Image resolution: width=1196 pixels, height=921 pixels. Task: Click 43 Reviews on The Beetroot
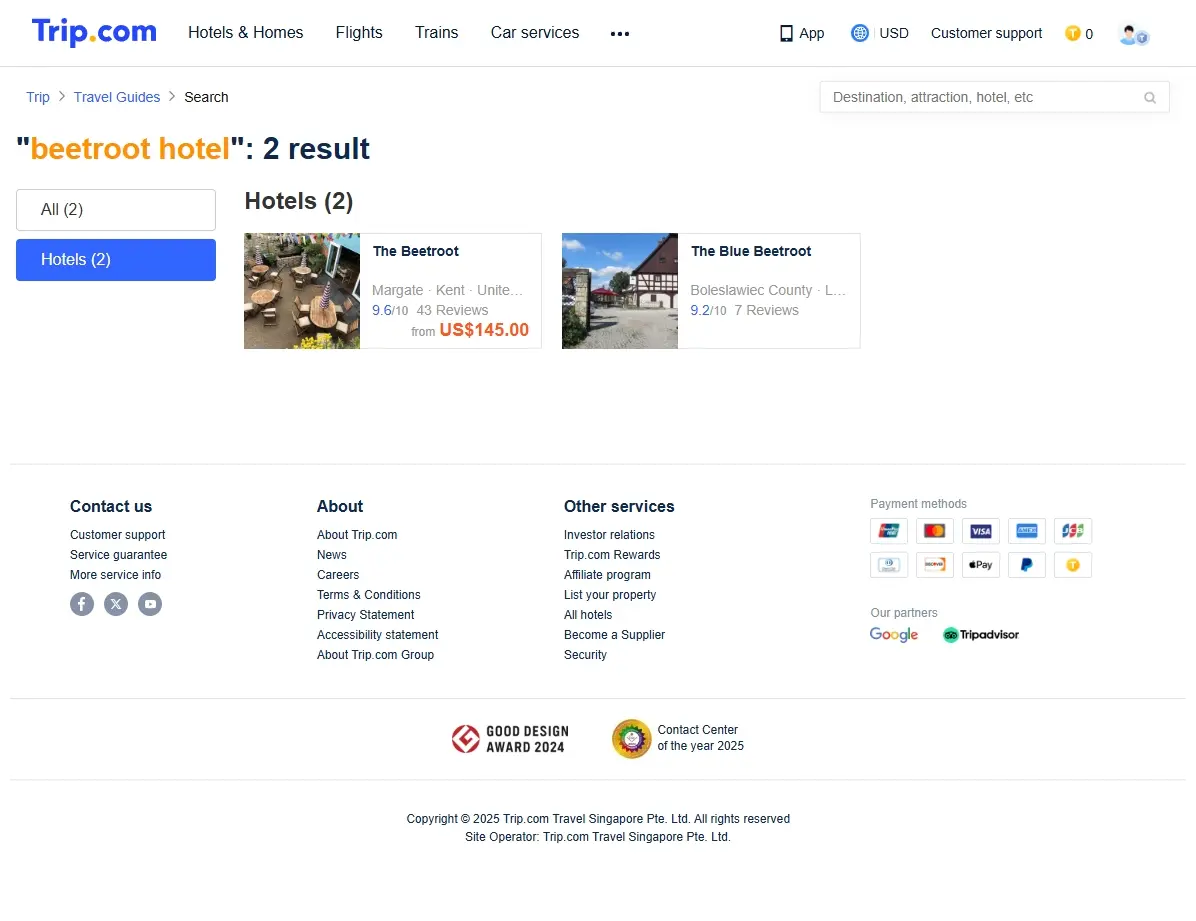[x=452, y=311]
